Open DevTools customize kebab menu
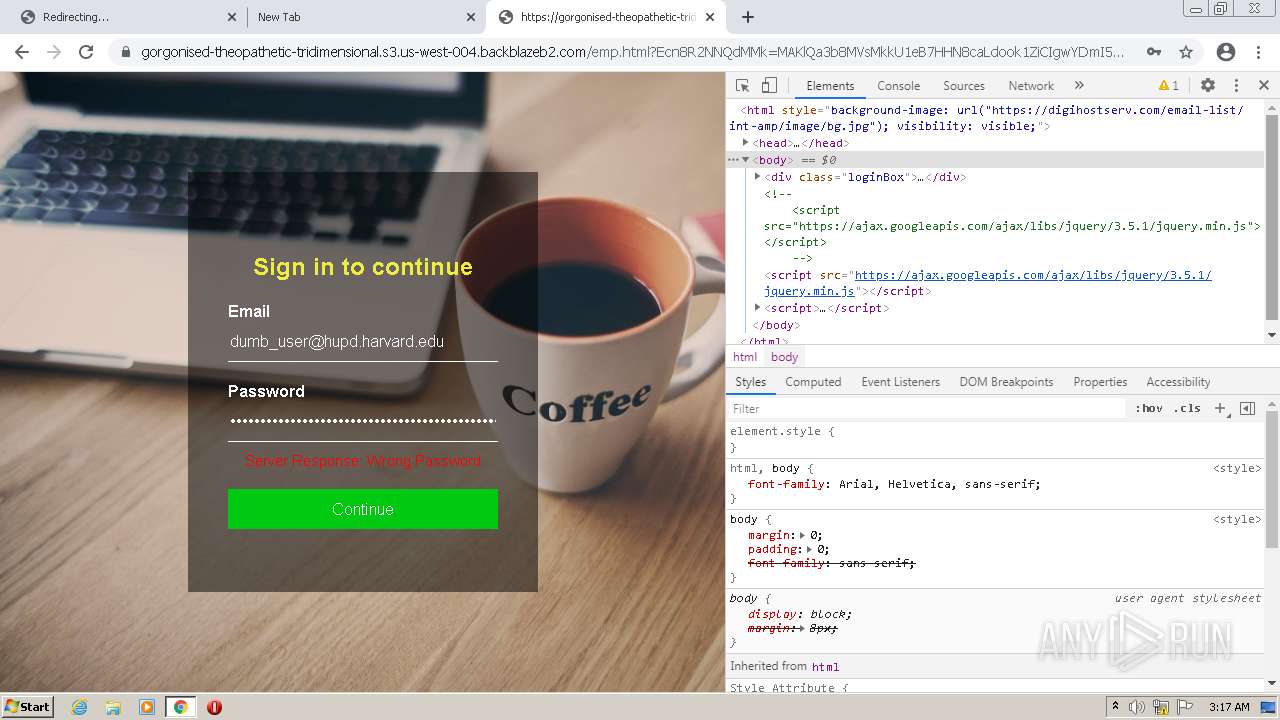The image size is (1280, 720). (1236, 86)
